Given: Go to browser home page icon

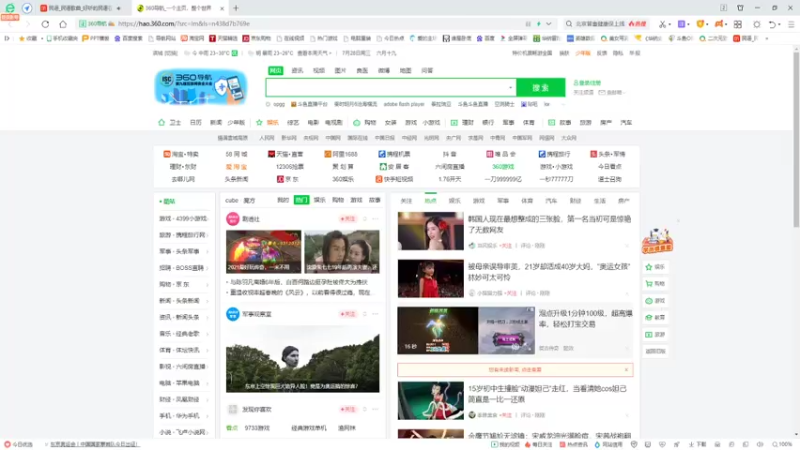Looking at the screenshot, I should (63, 24).
